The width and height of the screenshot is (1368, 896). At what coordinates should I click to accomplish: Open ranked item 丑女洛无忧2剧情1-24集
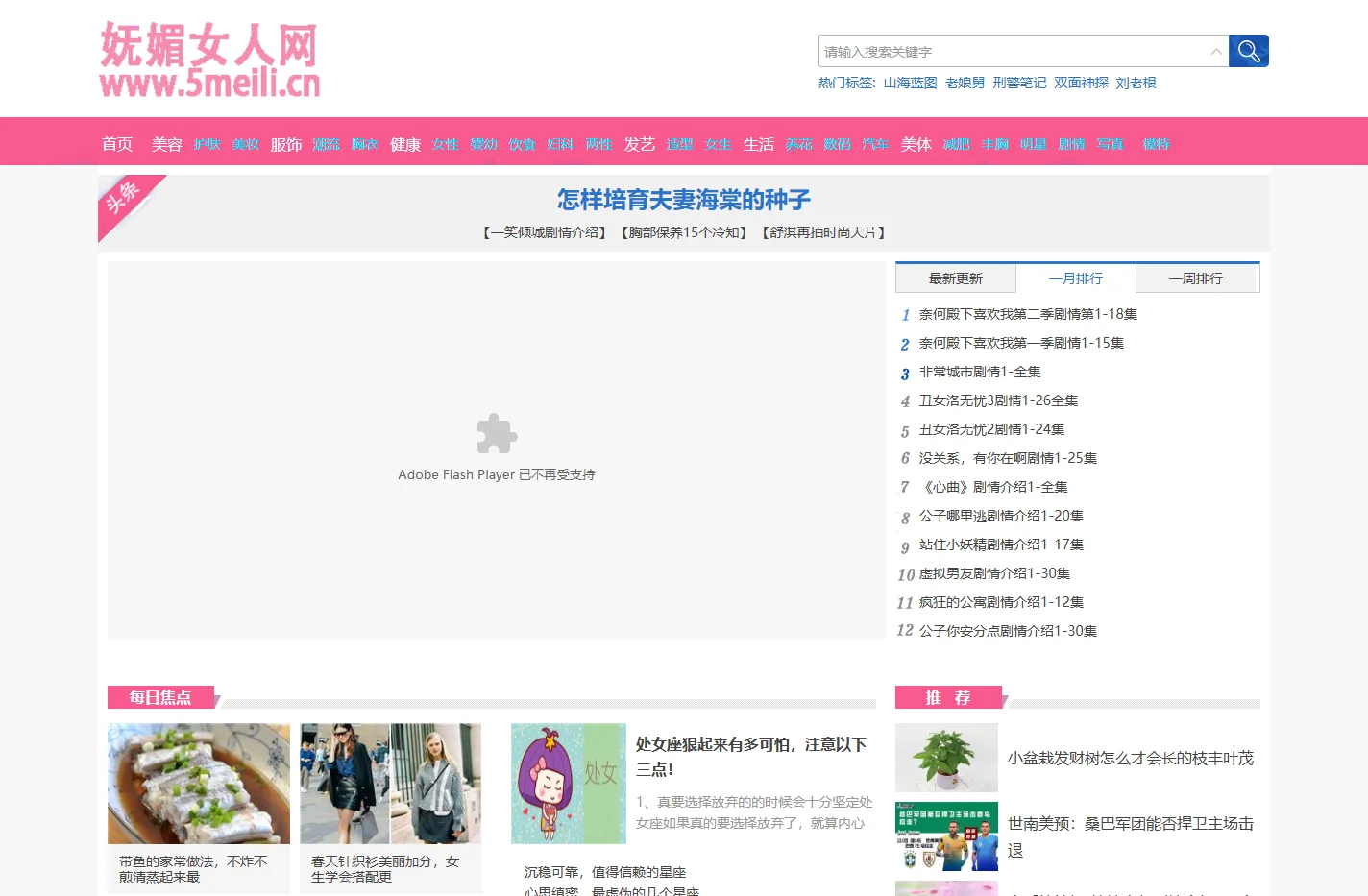tap(991, 429)
